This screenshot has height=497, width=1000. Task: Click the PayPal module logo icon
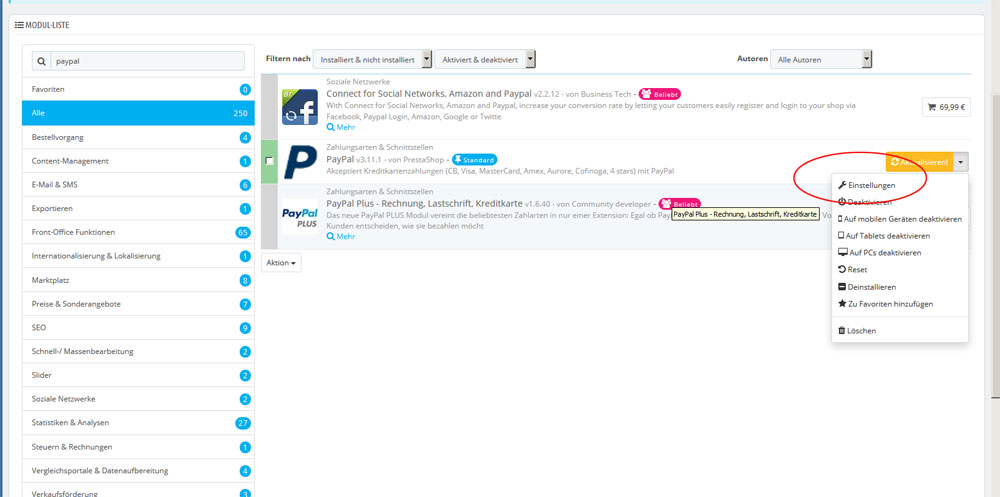300,161
